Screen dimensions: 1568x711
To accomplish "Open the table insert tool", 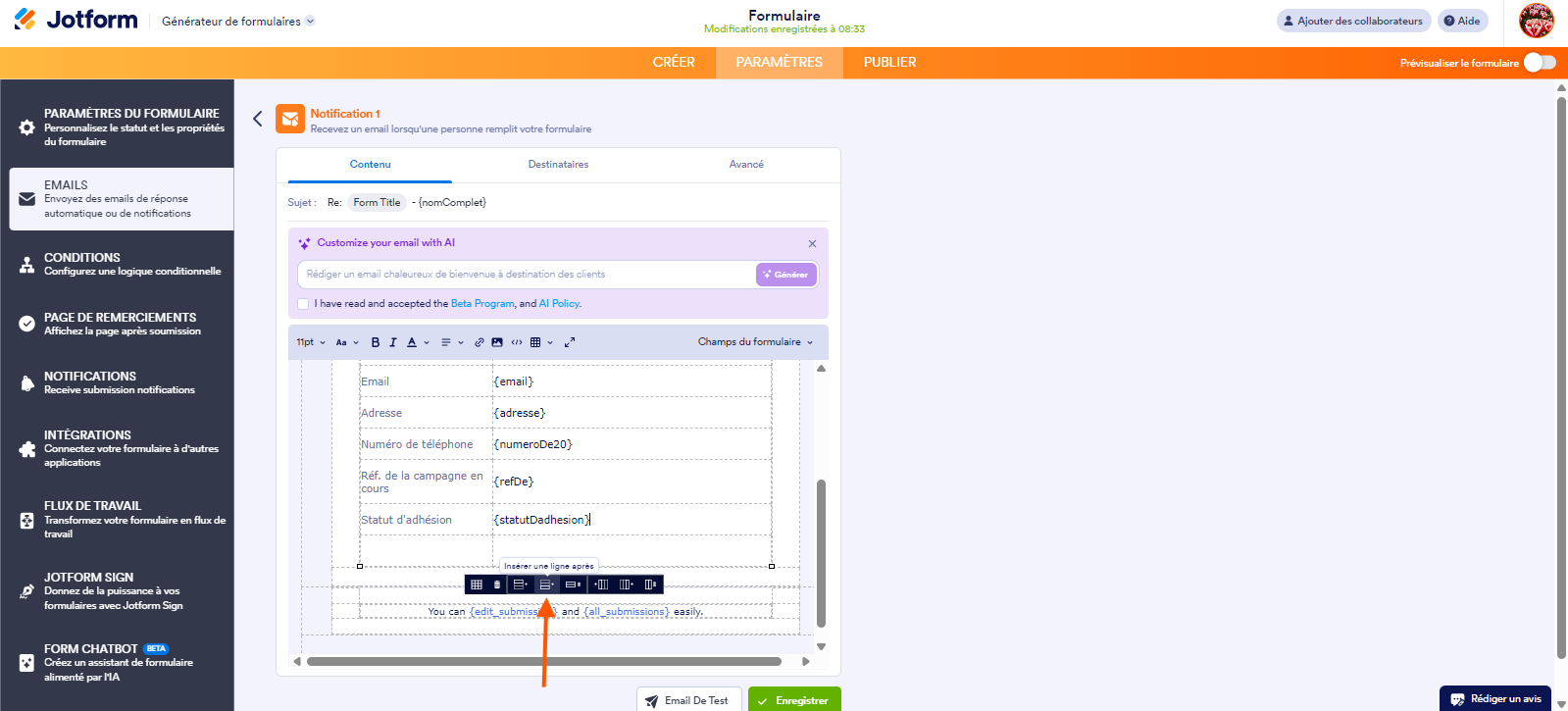I will 535,342.
